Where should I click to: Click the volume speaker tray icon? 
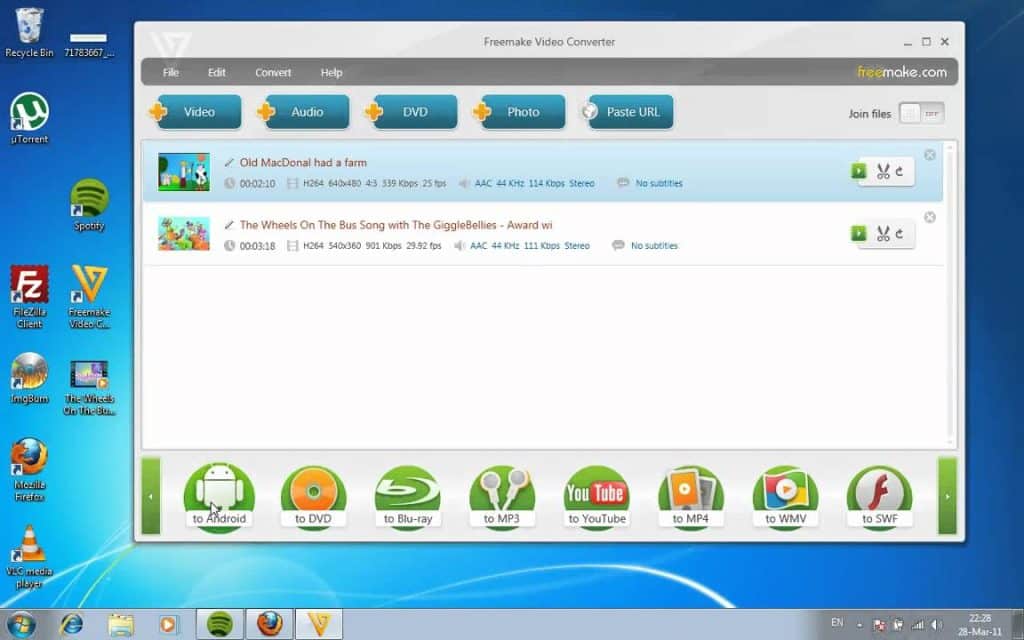coord(936,624)
